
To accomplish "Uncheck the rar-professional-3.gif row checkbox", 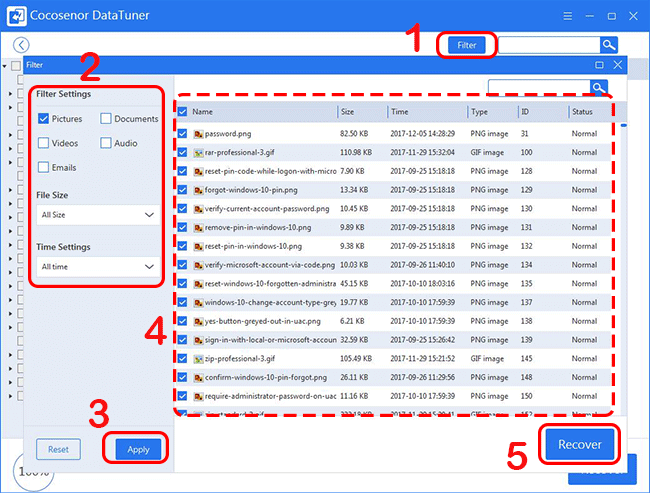I will point(182,153).
